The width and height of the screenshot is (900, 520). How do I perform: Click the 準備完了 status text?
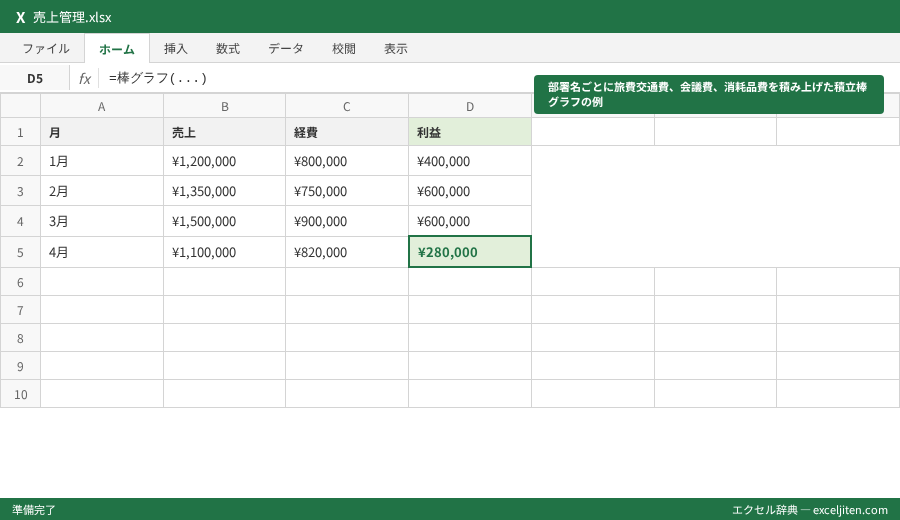tap(34, 510)
